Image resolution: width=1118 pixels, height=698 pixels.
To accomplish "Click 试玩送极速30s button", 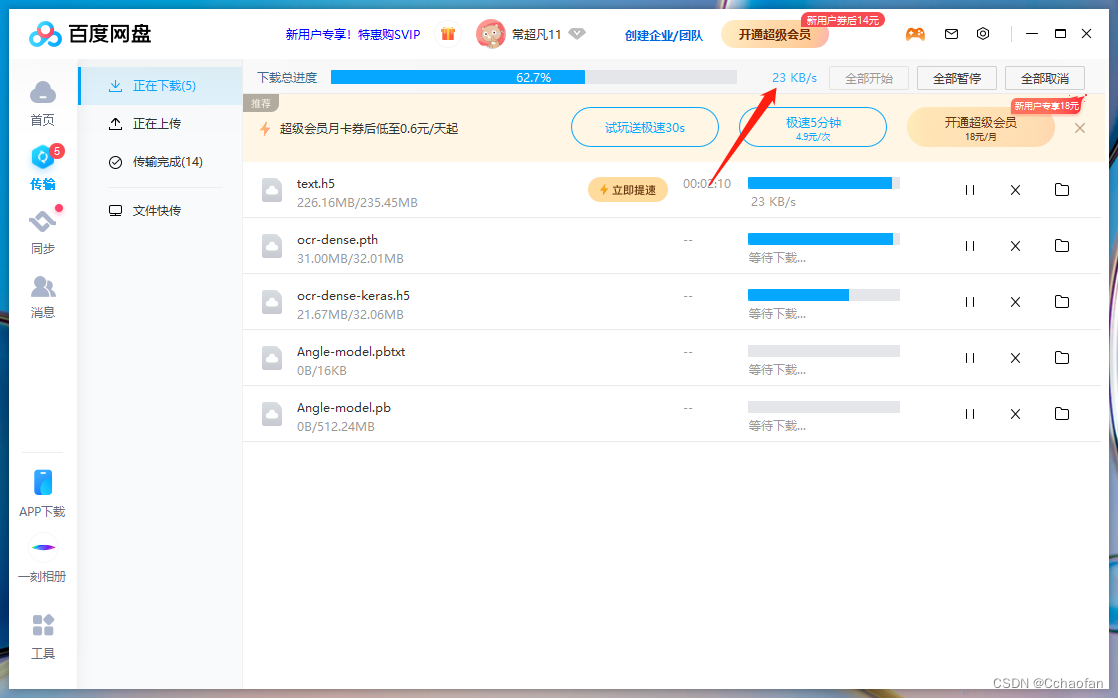I will click(x=645, y=128).
